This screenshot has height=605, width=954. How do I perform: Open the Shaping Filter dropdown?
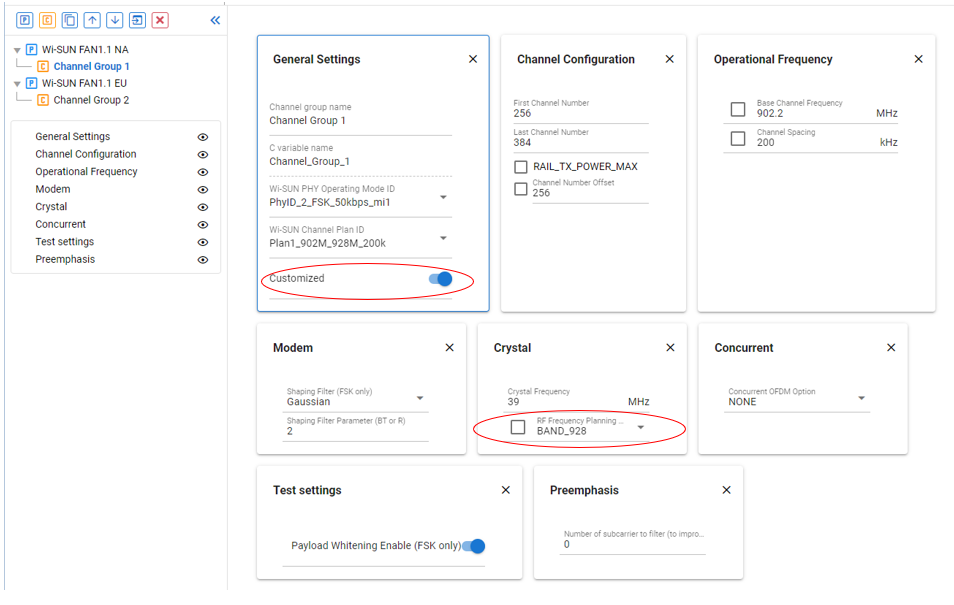pyautogui.click(x=420, y=398)
